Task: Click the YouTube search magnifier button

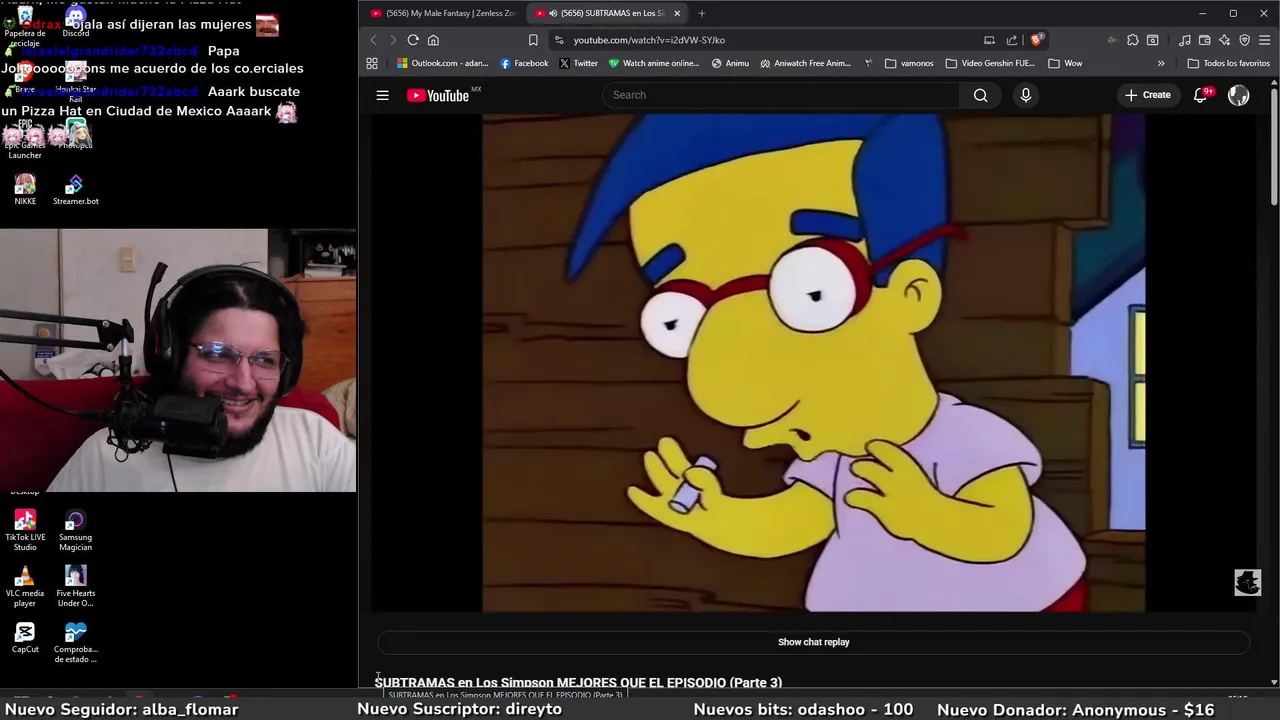Action: (980, 95)
